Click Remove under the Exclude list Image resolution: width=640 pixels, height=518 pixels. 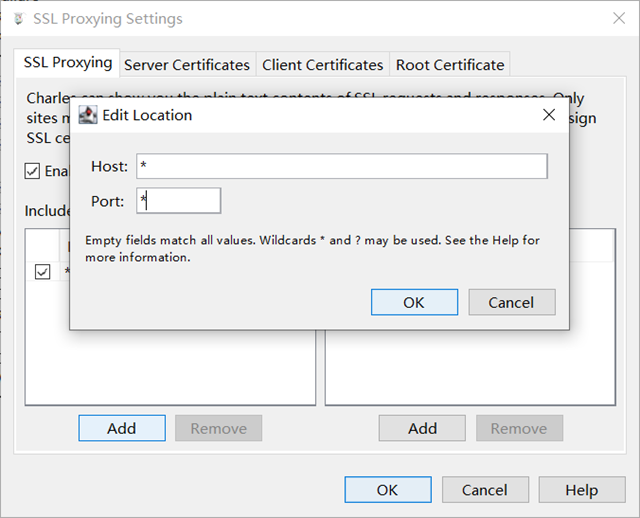coord(519,428)
